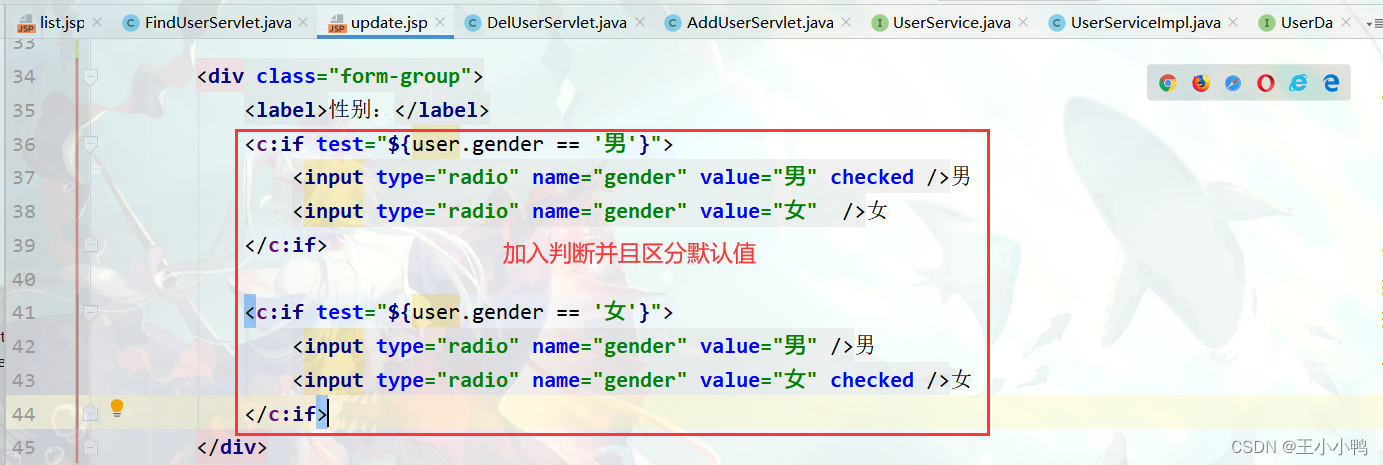Click interface icon on UserDa tab
This screenshot has height=465, width=1383.
1267,22
